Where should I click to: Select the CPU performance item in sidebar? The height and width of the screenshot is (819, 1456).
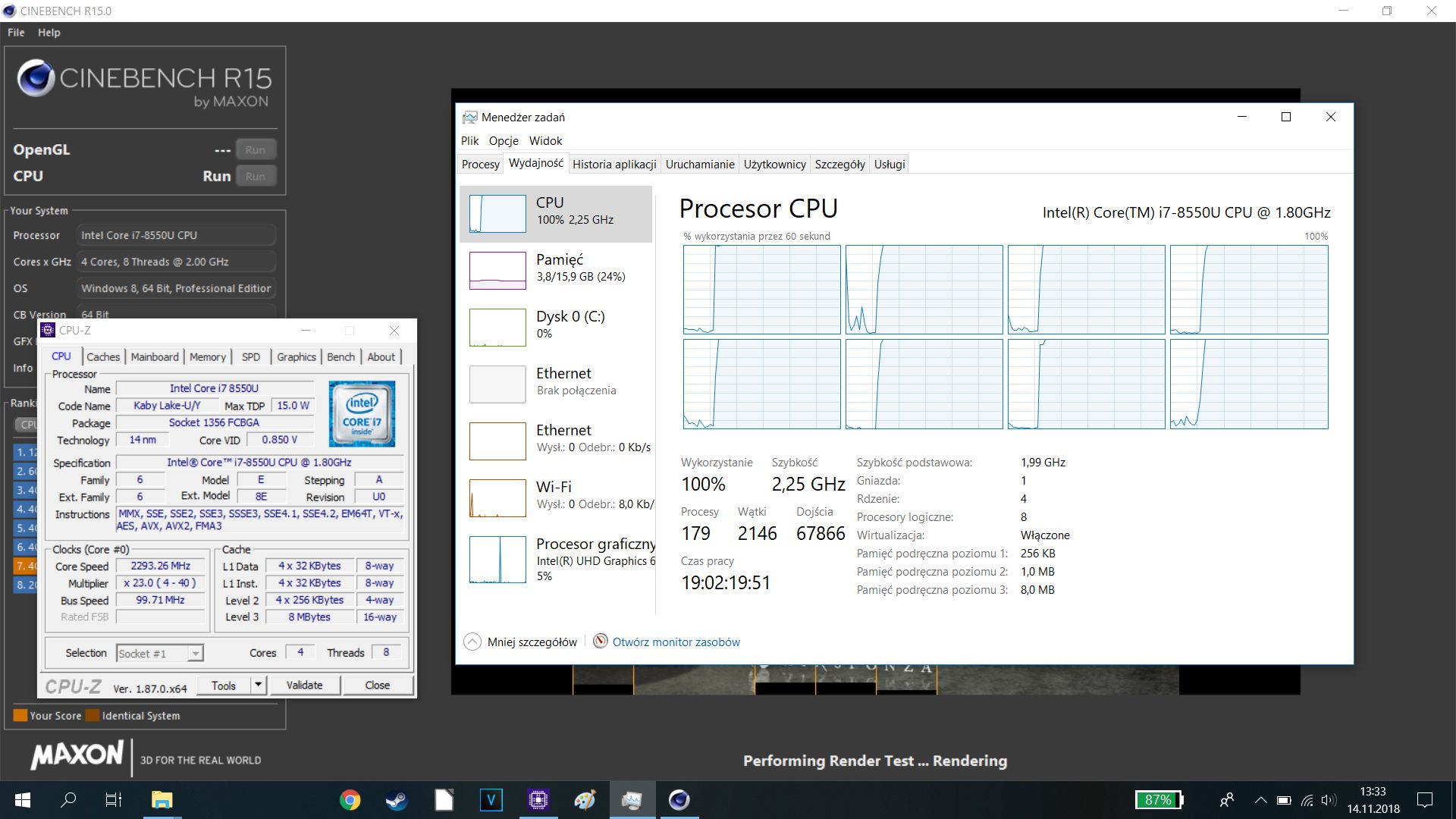(556, 214)
